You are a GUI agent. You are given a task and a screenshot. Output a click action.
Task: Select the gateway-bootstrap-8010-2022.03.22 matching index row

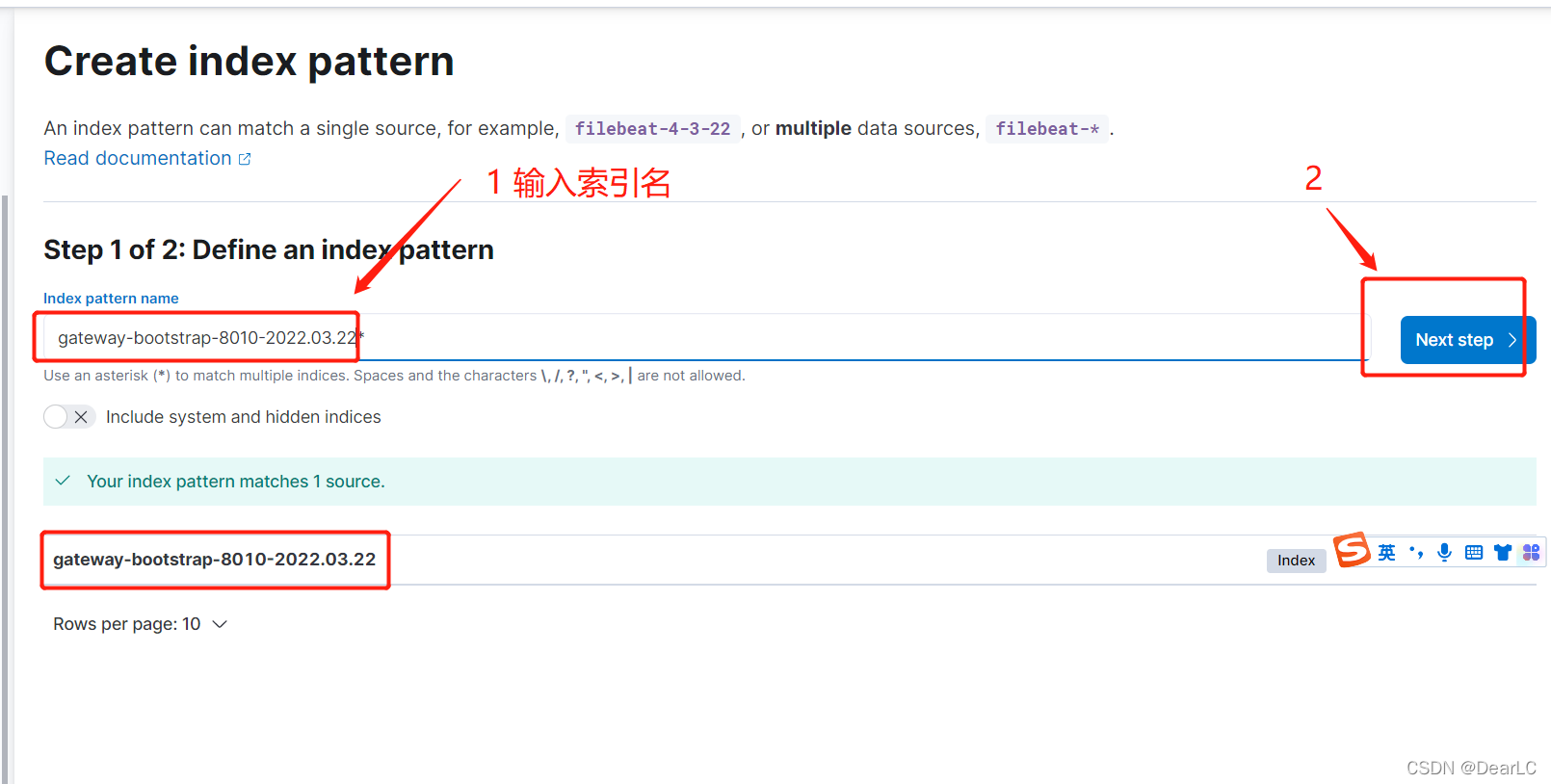point(790,560)
